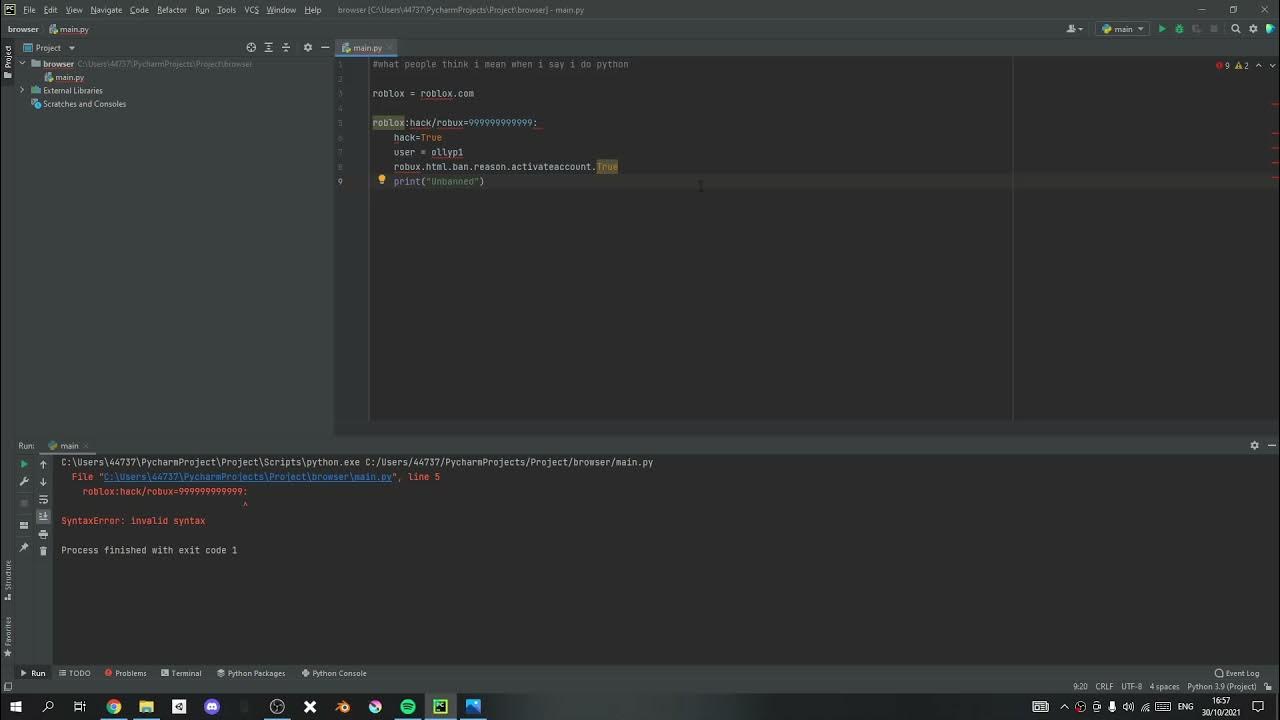Go to the previous highlighted error arrow
The height and width of the screenshot is (720, 1280).
(1258, 65)
